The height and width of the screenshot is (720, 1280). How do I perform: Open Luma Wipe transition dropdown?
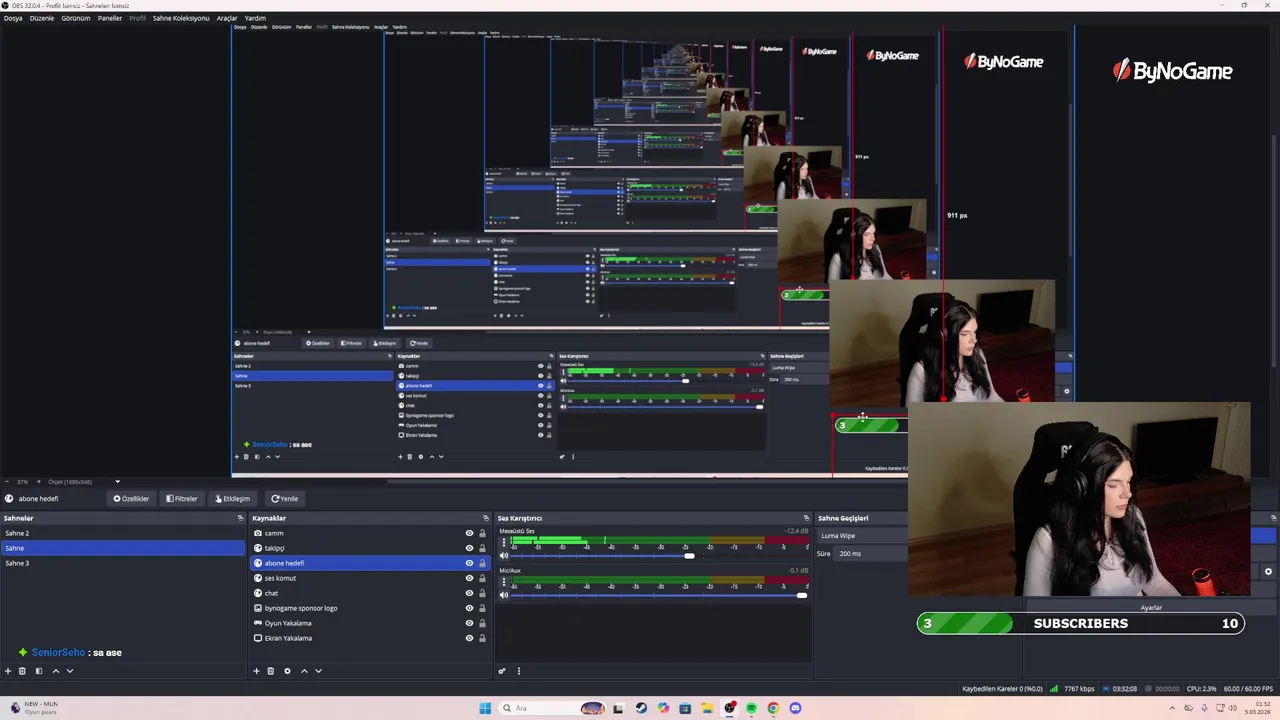862,535
